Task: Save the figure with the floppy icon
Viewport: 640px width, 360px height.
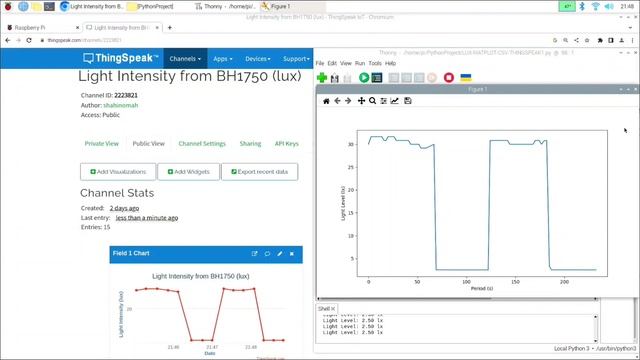Action: click(407, 101)
